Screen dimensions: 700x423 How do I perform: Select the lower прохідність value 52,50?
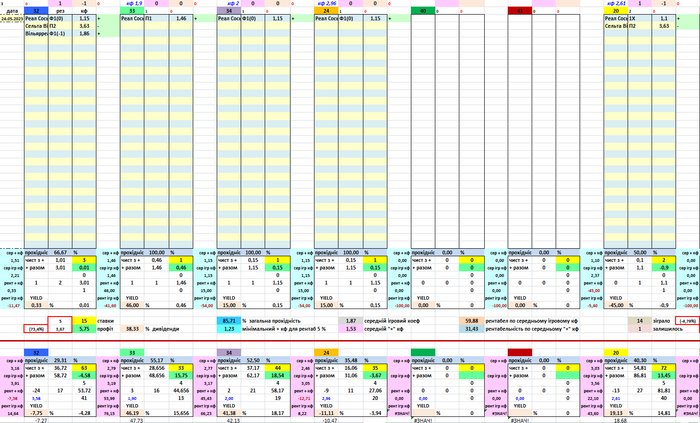pos(253,361)
